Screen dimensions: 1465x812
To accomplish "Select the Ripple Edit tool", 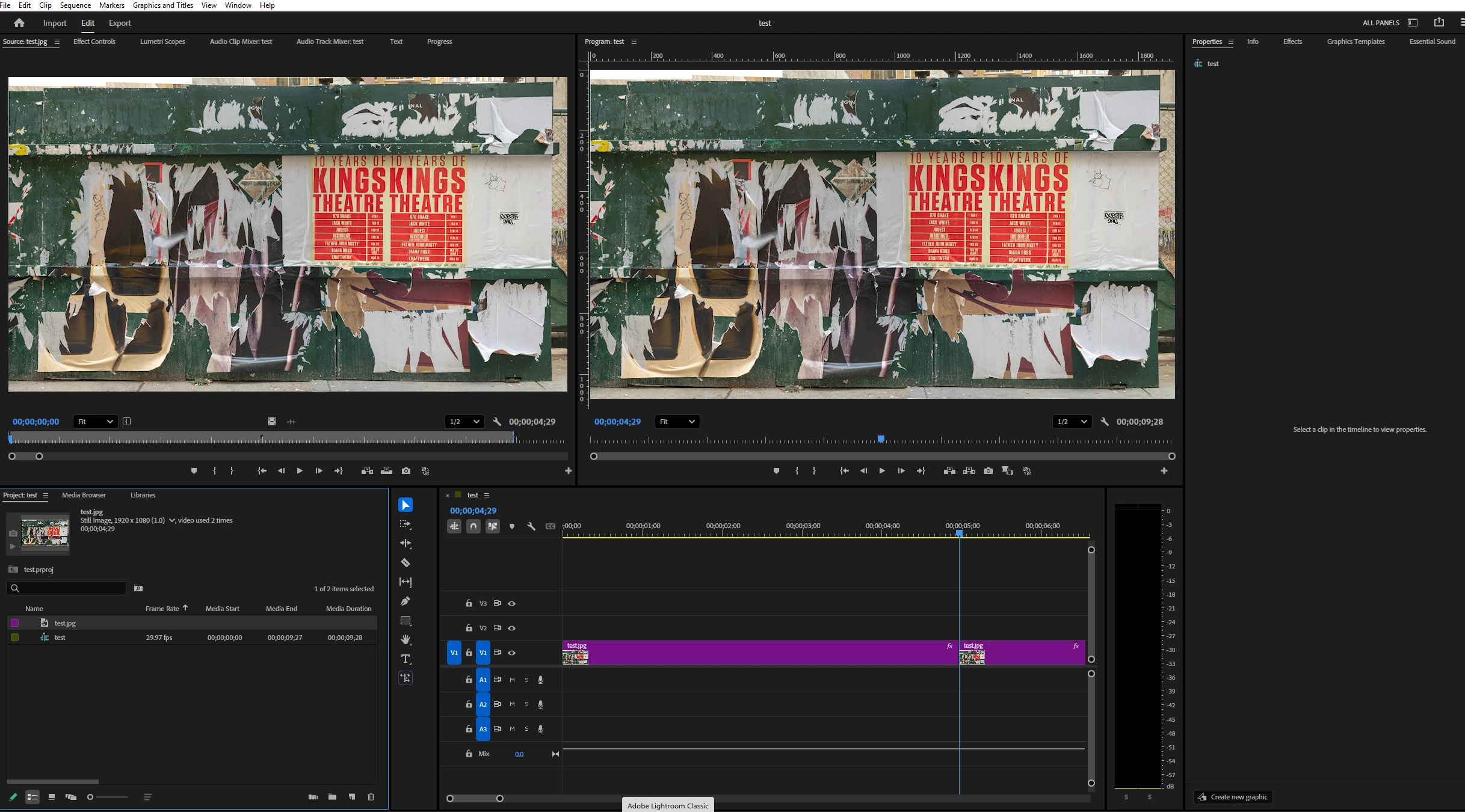I will click(406, 543).
